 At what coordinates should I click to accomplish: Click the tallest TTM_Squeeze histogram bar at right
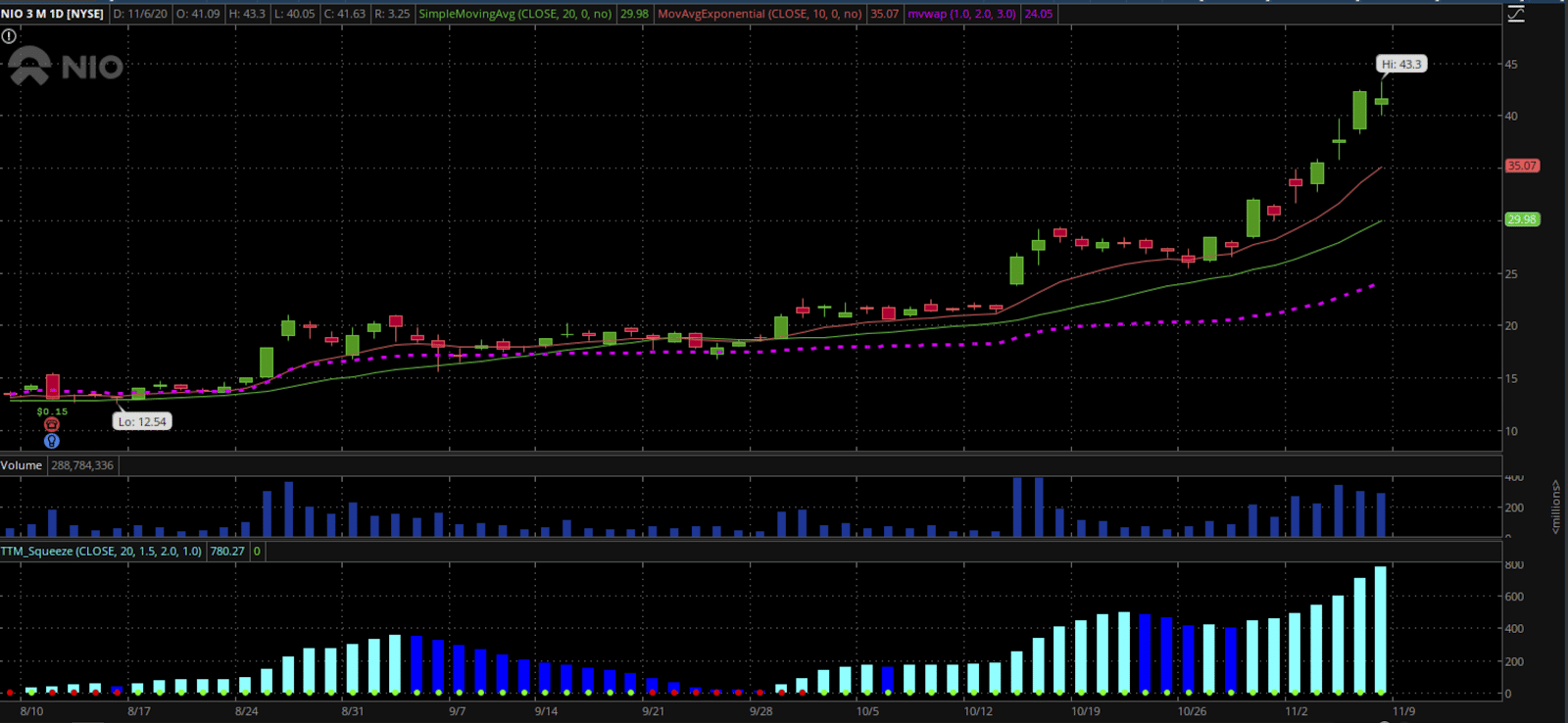[x=1381, y=630]
